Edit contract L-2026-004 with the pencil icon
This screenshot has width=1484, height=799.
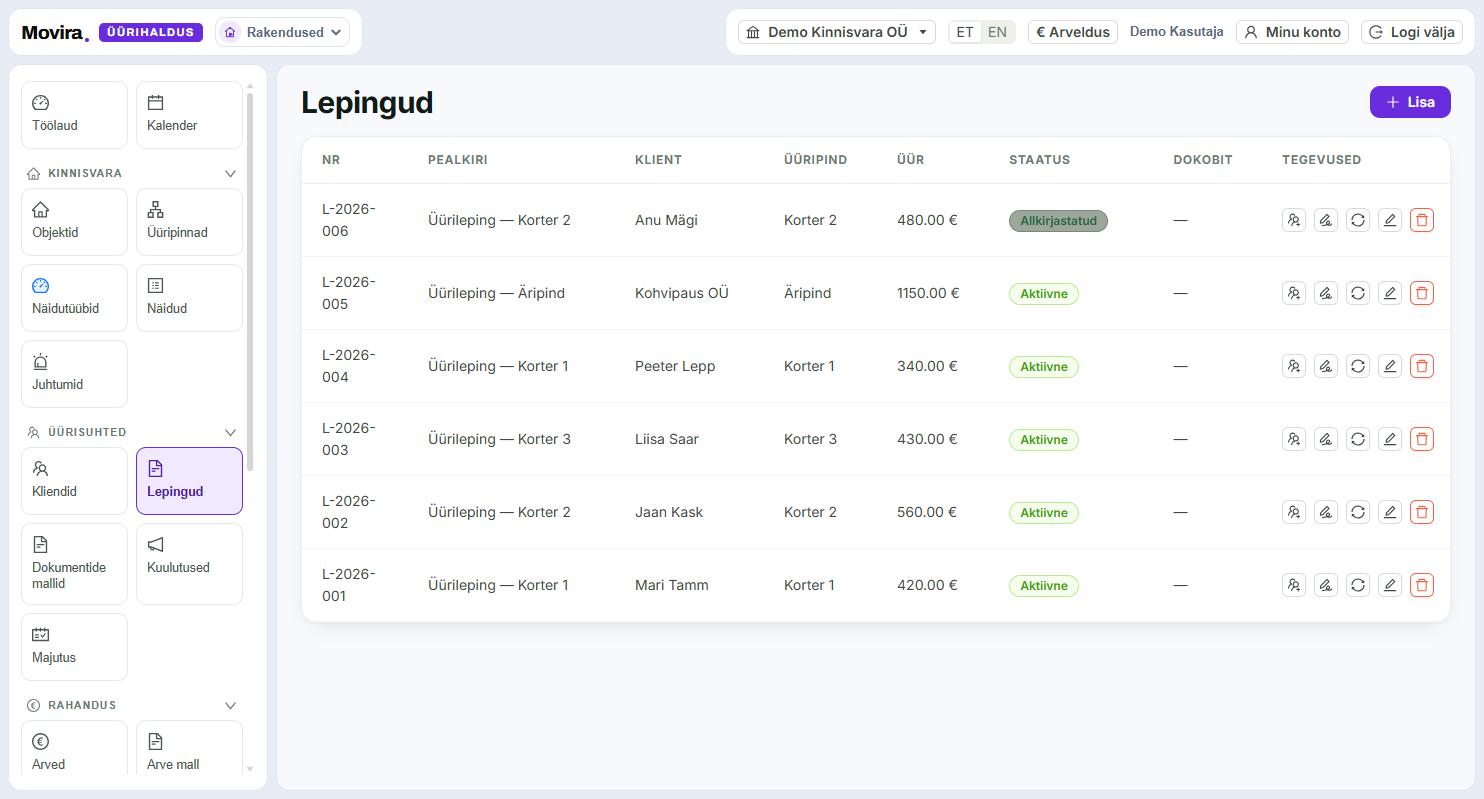[1390, 366]
